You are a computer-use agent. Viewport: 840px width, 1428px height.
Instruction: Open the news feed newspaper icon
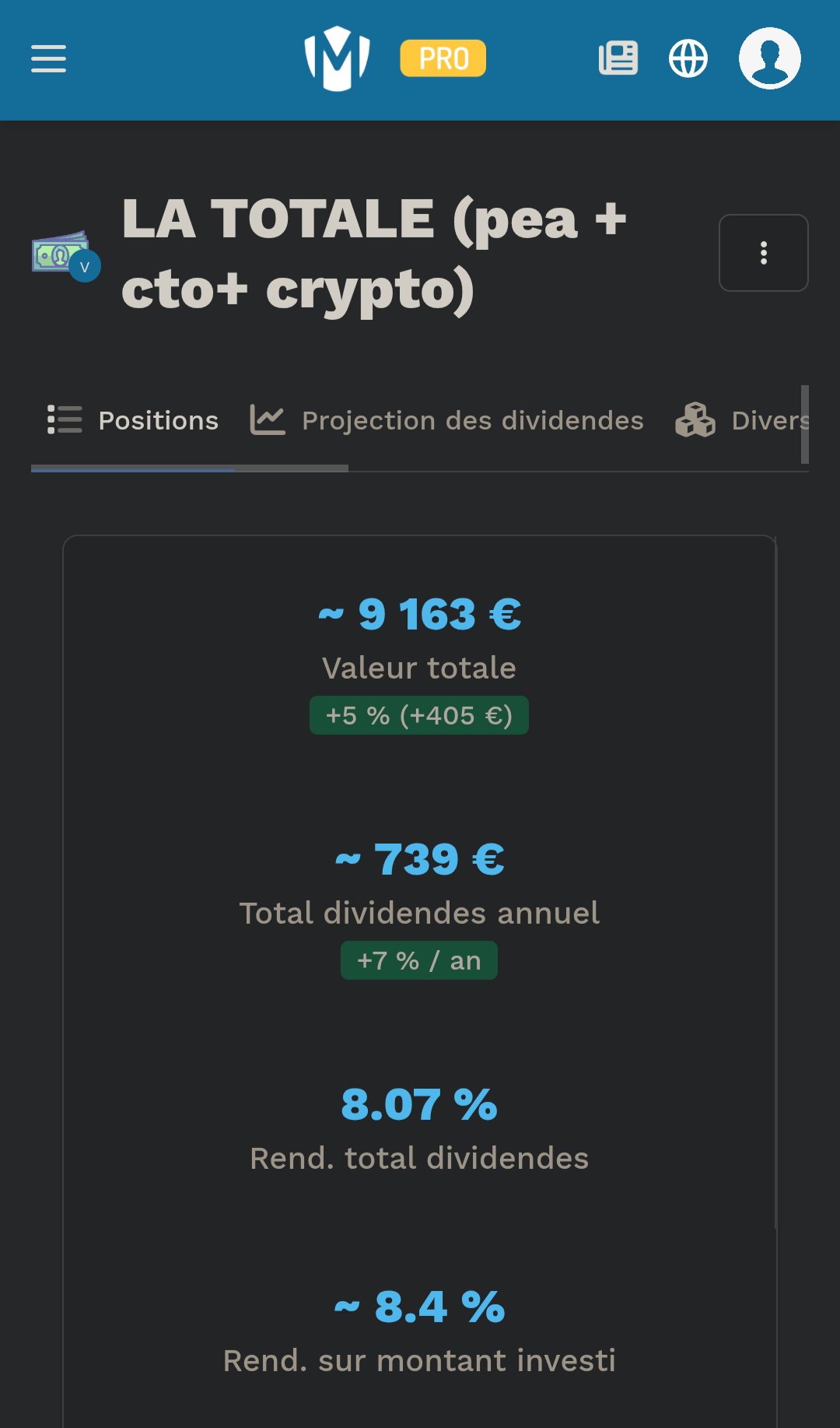pyautogui.click(x=618, y=58)
